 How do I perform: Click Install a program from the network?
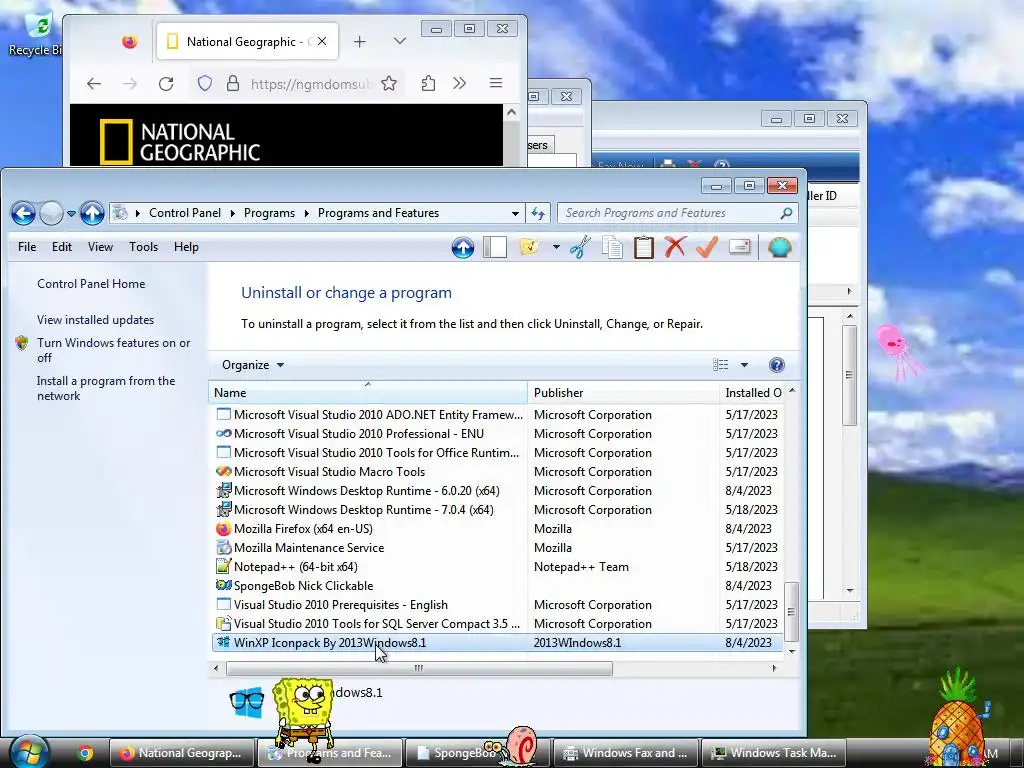pyautogui.click(x=106, y=389)
